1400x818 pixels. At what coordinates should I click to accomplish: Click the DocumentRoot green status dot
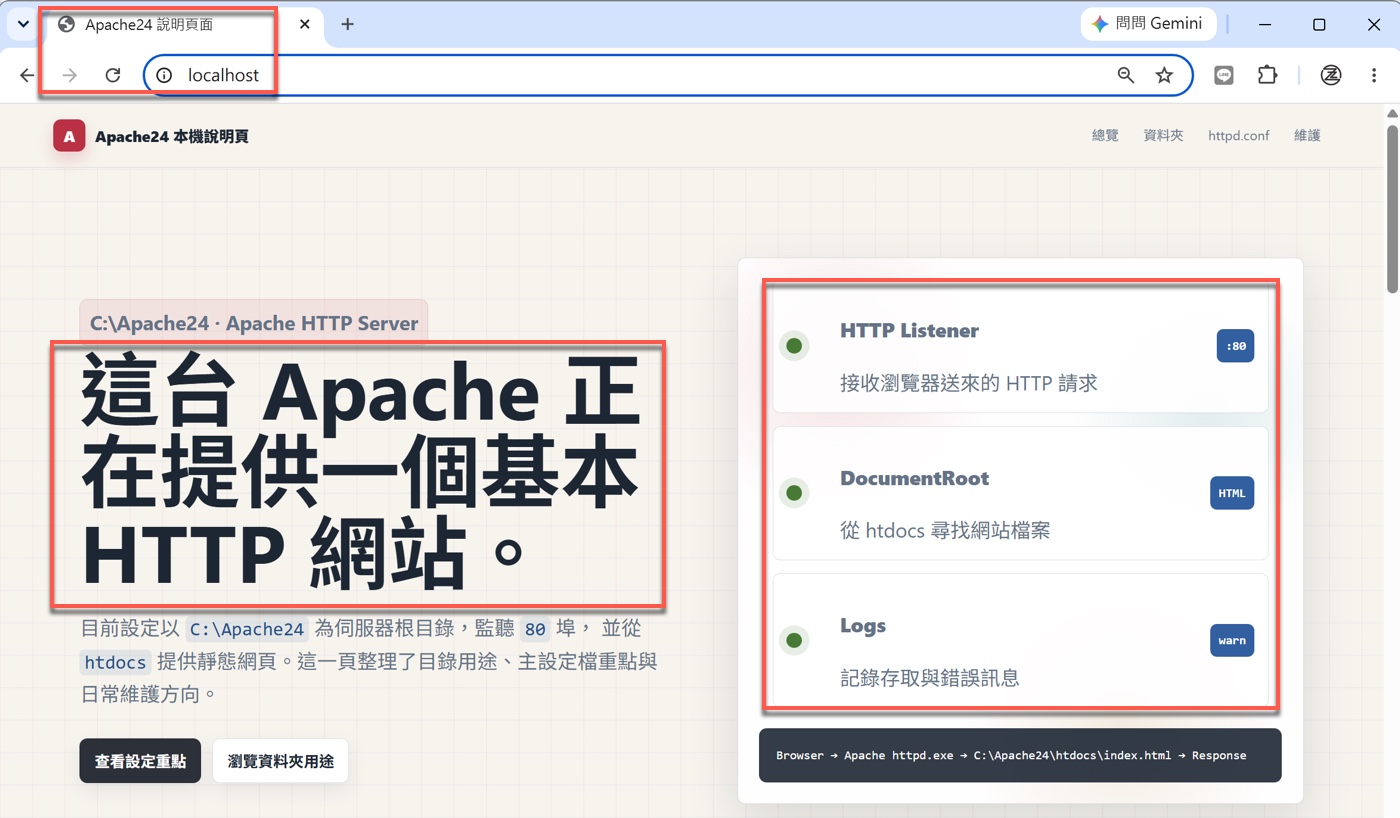(x=794, y=493)
